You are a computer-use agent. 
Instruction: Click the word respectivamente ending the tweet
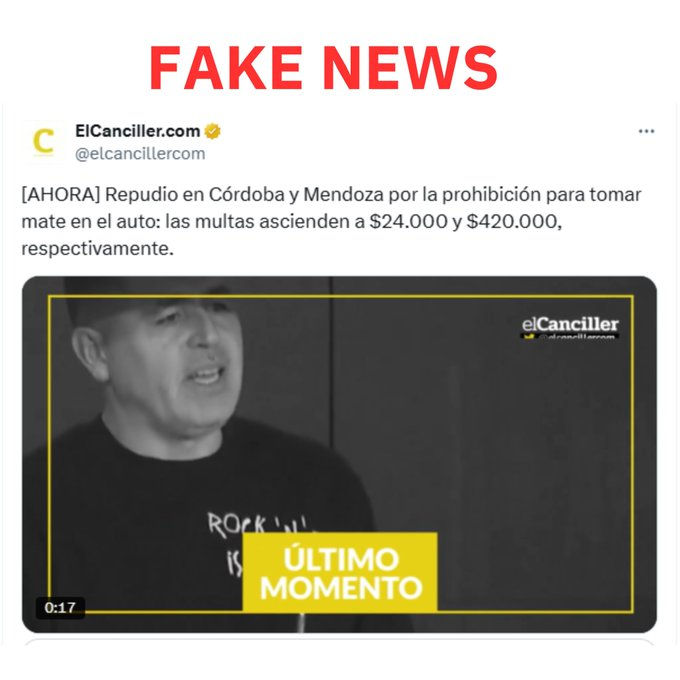coord(97,249)
